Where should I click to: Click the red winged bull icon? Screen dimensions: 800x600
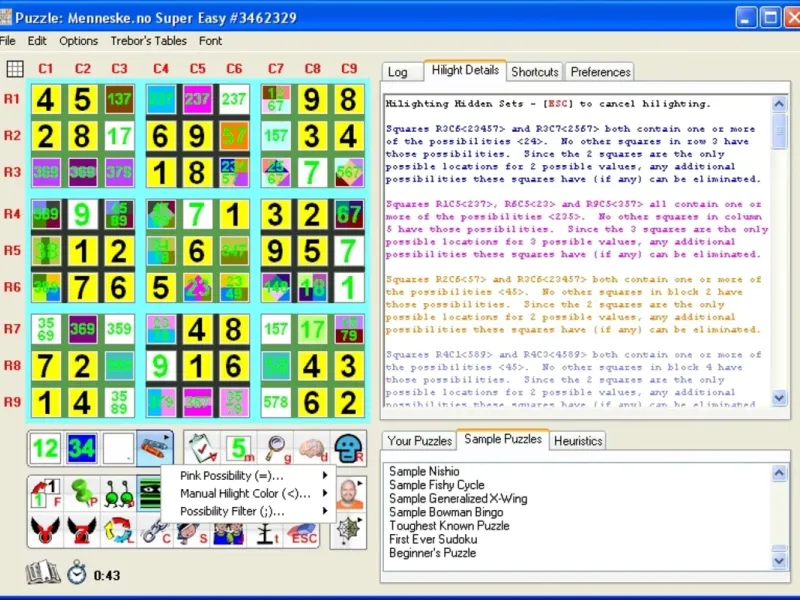(x=45, y=531)
